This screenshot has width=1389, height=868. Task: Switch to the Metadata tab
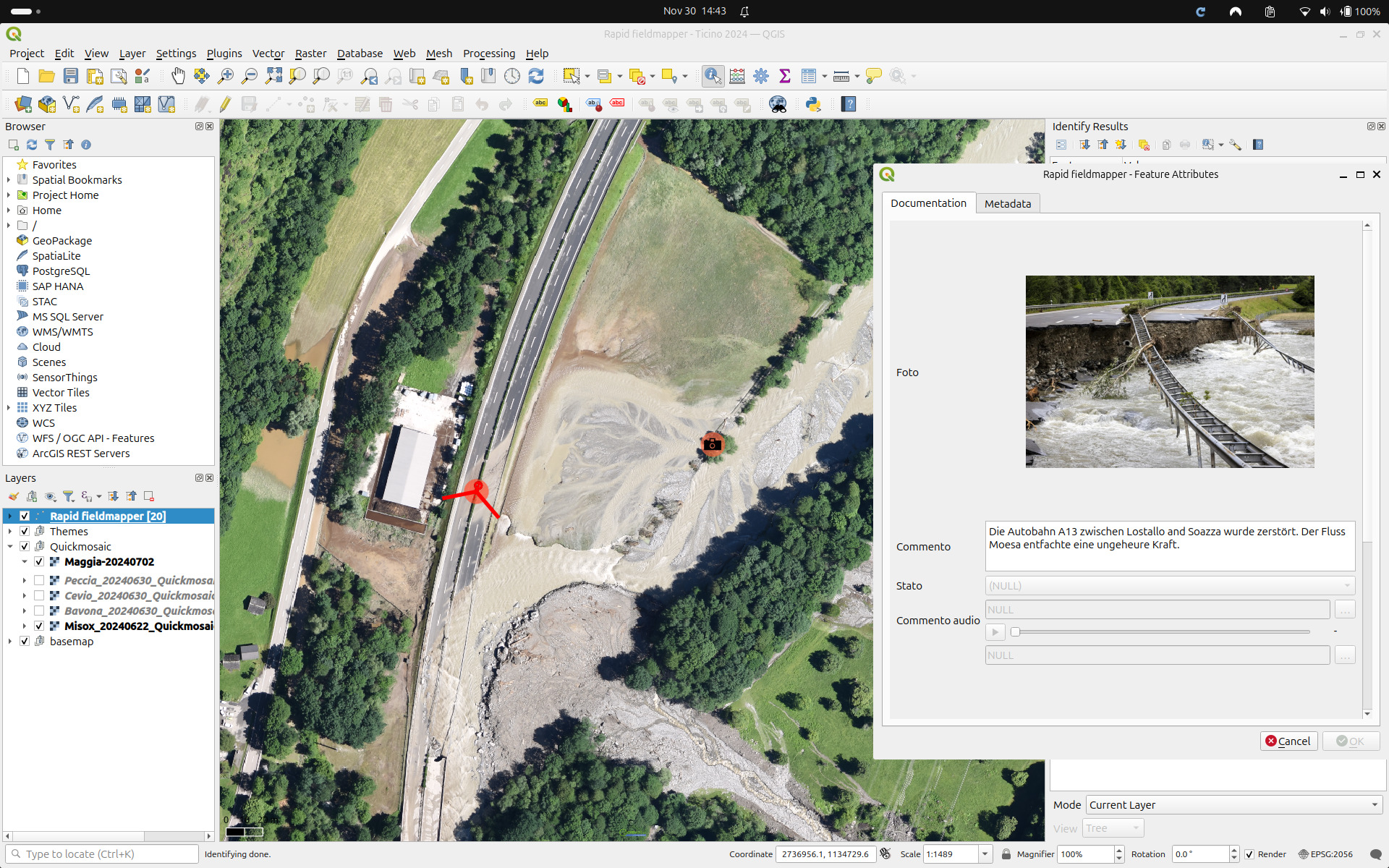1007,204
